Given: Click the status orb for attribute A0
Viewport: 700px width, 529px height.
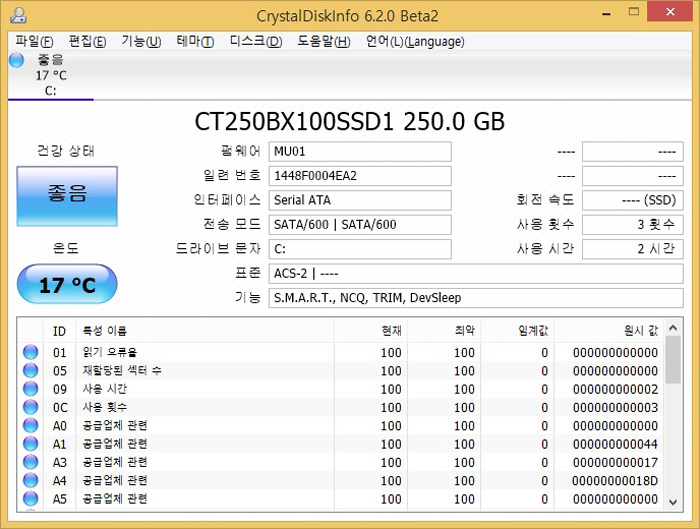Looking at the screenshot, I should [30, 425].
